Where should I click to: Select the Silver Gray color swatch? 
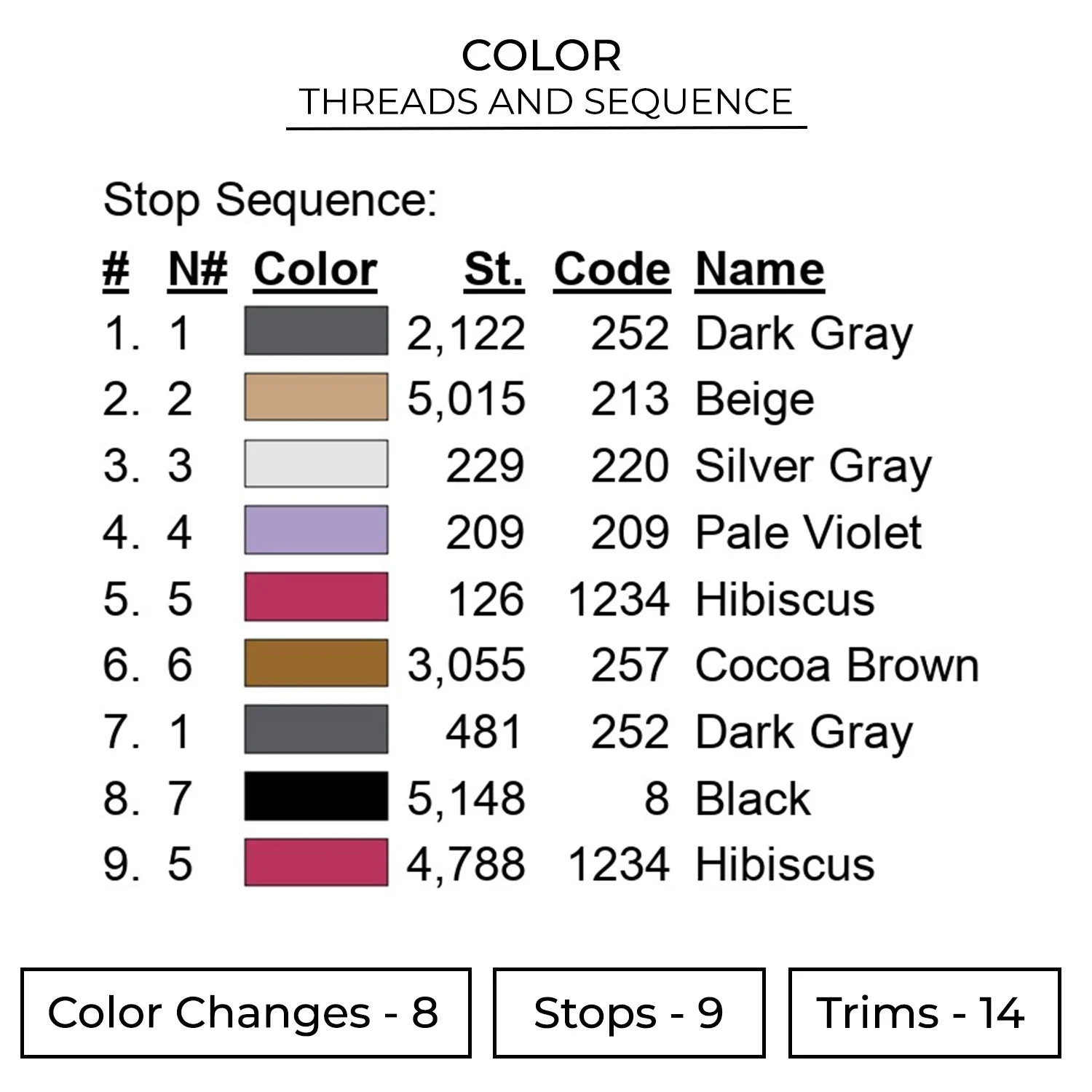click(316, 464)
